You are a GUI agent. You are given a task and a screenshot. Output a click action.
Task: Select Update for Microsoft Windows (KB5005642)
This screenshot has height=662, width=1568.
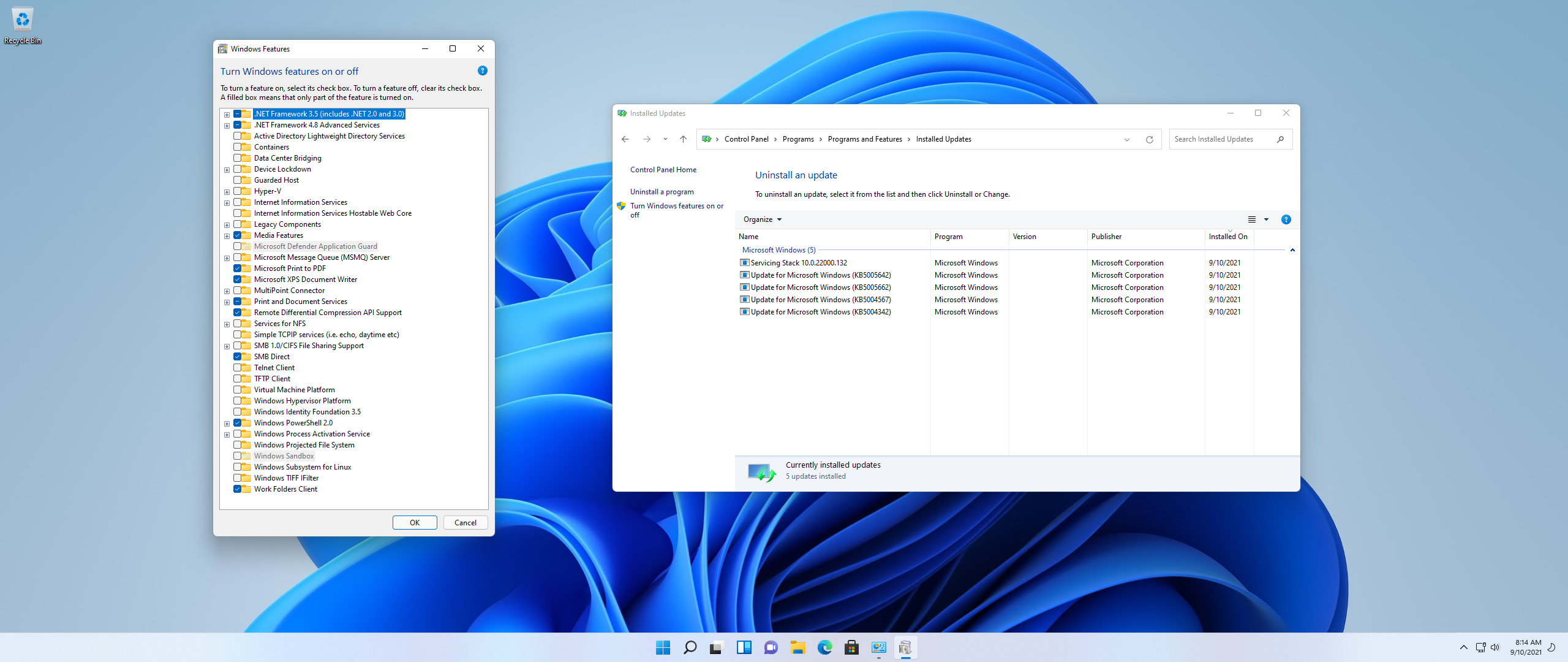(x=821, y=275)
